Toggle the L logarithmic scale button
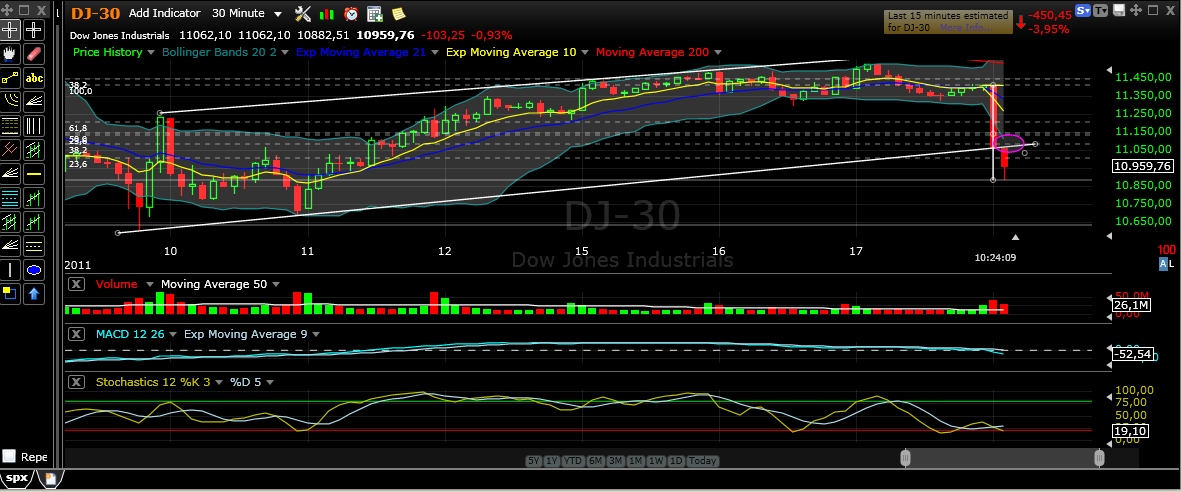 pyautogui.click(x=1172, y=263)
